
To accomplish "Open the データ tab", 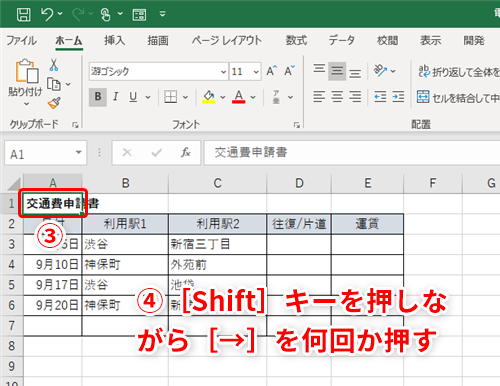I will tap(341, 40).
